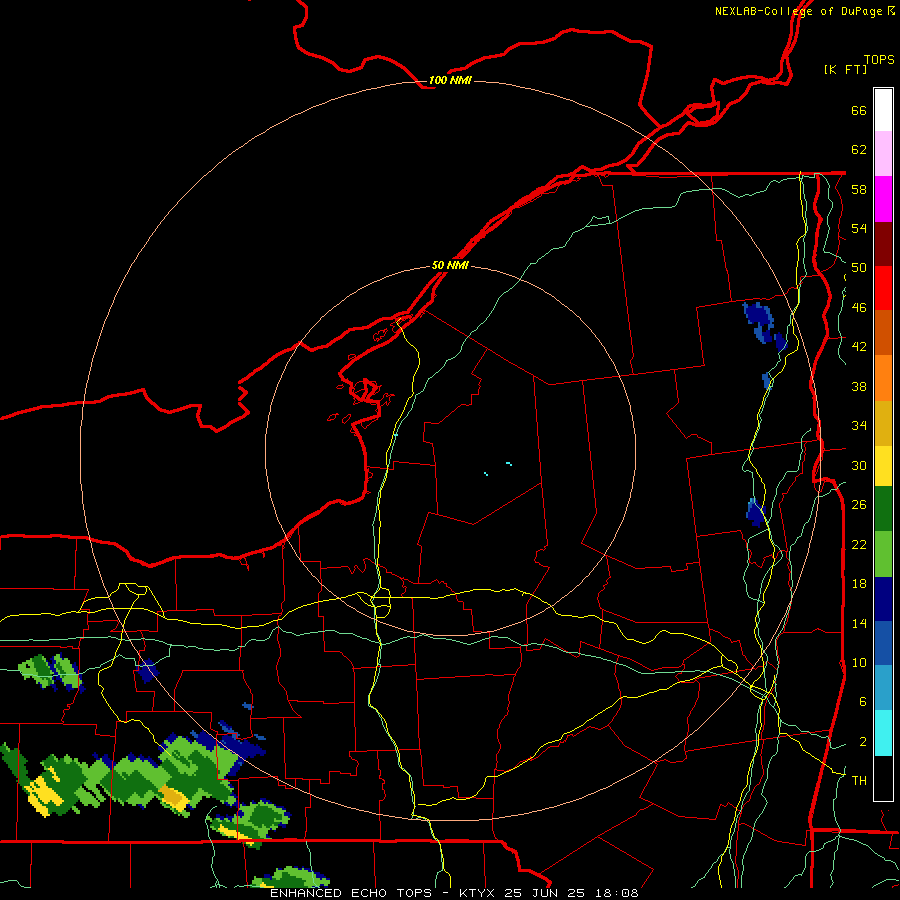Image resolution: width=900 pixels, height=900 pixels.
Task: Click the light pink 62 kft legend swatch
Action: click(883, 154)
